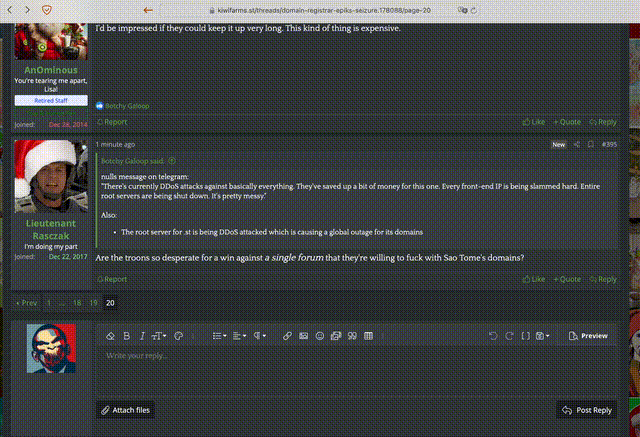
Task: Click the Attach files button
Action: pyautogui.click(x=125, y=410)
